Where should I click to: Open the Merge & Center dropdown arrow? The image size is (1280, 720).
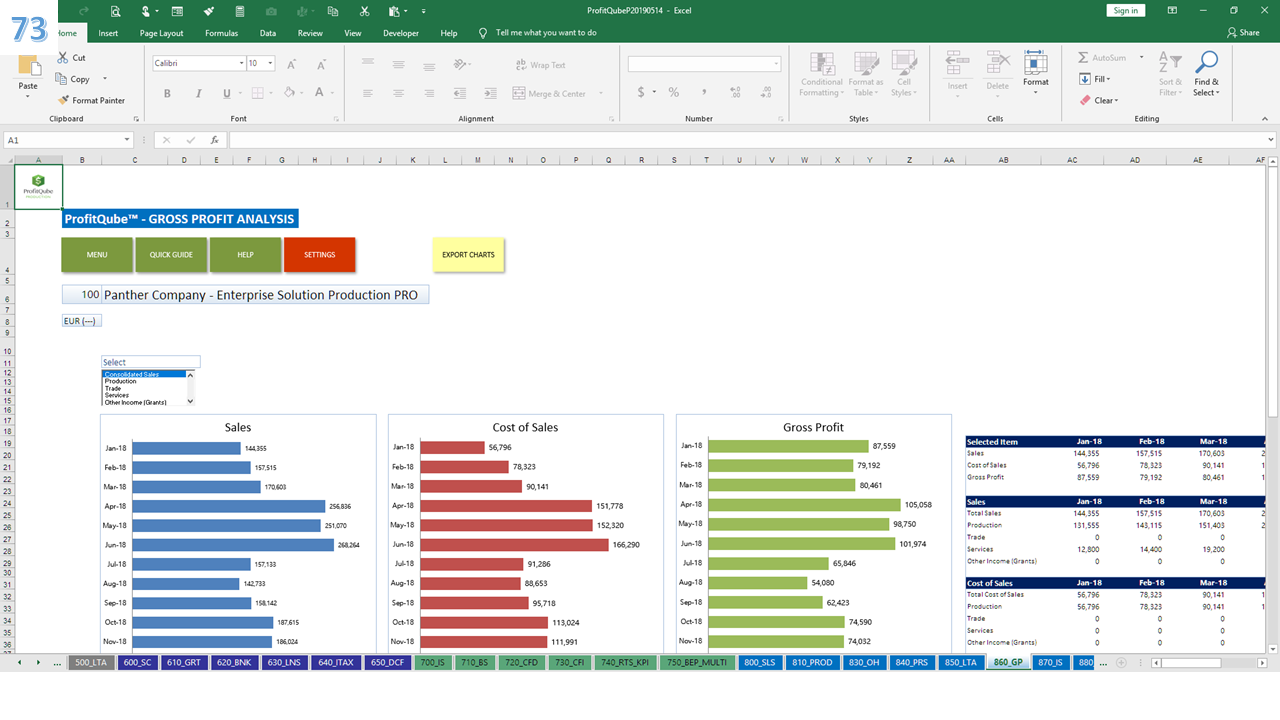(x=599, y=93)
